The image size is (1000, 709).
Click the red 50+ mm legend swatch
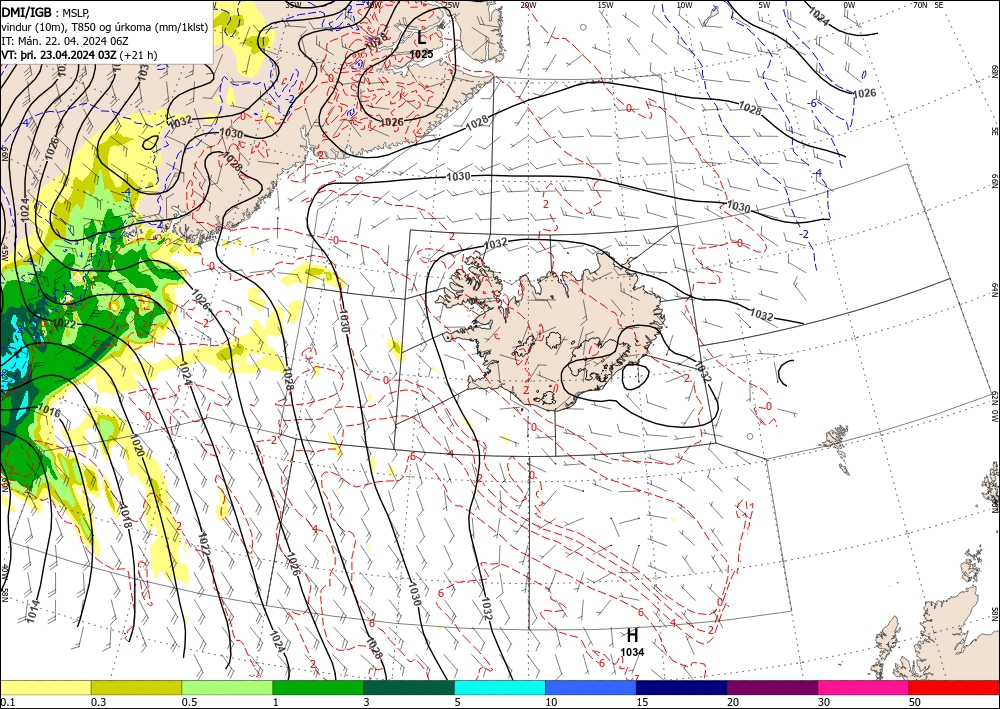(x=954, y=687)
